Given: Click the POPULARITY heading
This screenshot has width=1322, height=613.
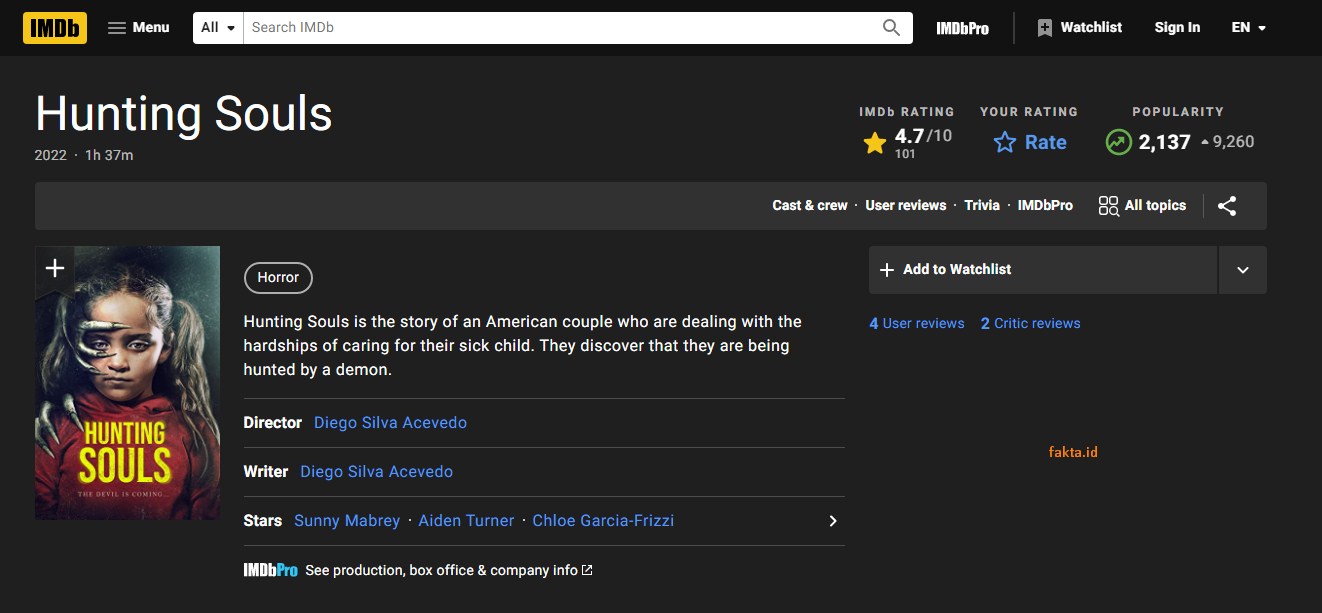Looking at the screenshot, I should 1178,112.
